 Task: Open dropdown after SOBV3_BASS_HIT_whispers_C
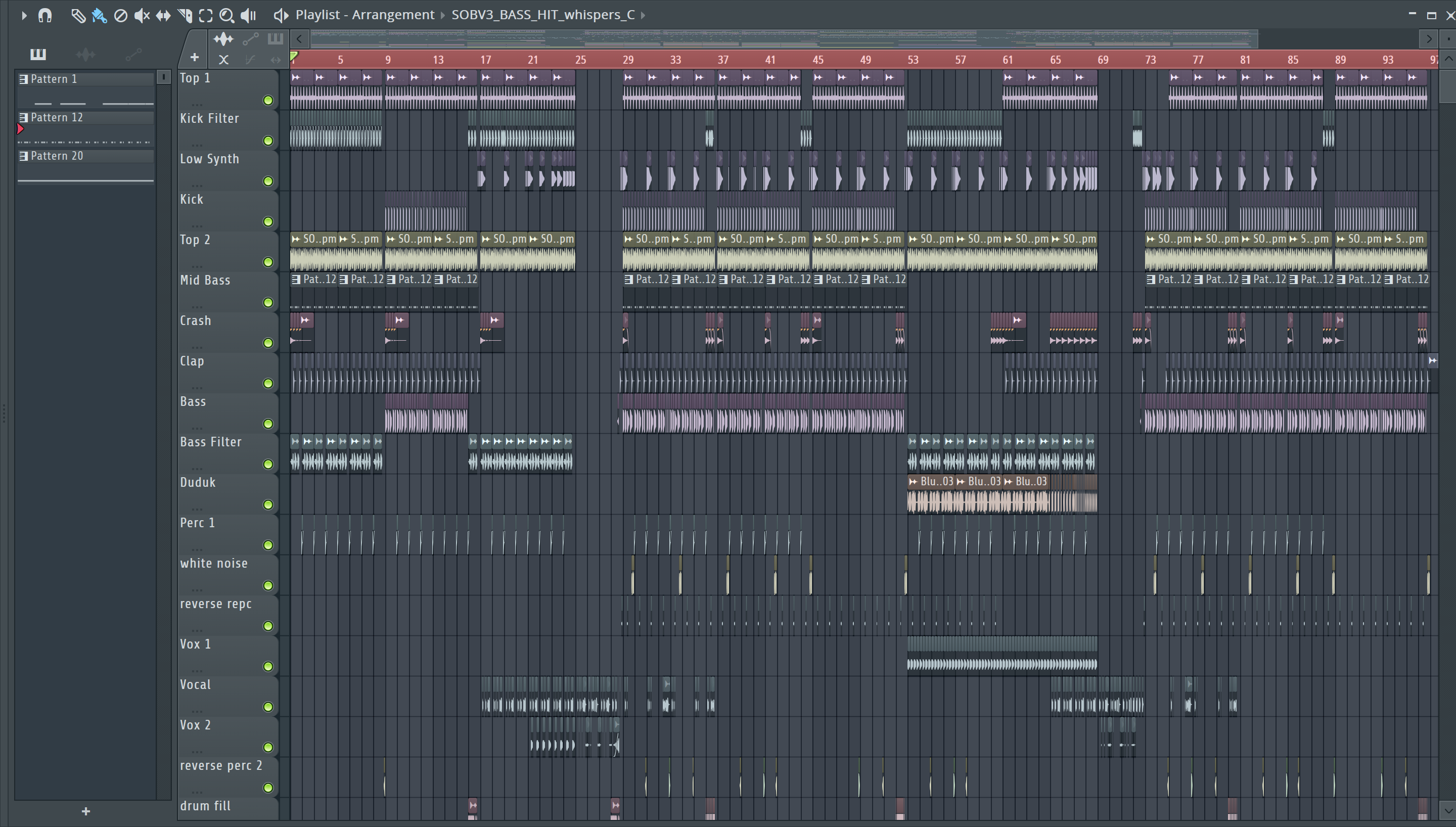click(644, 15)
